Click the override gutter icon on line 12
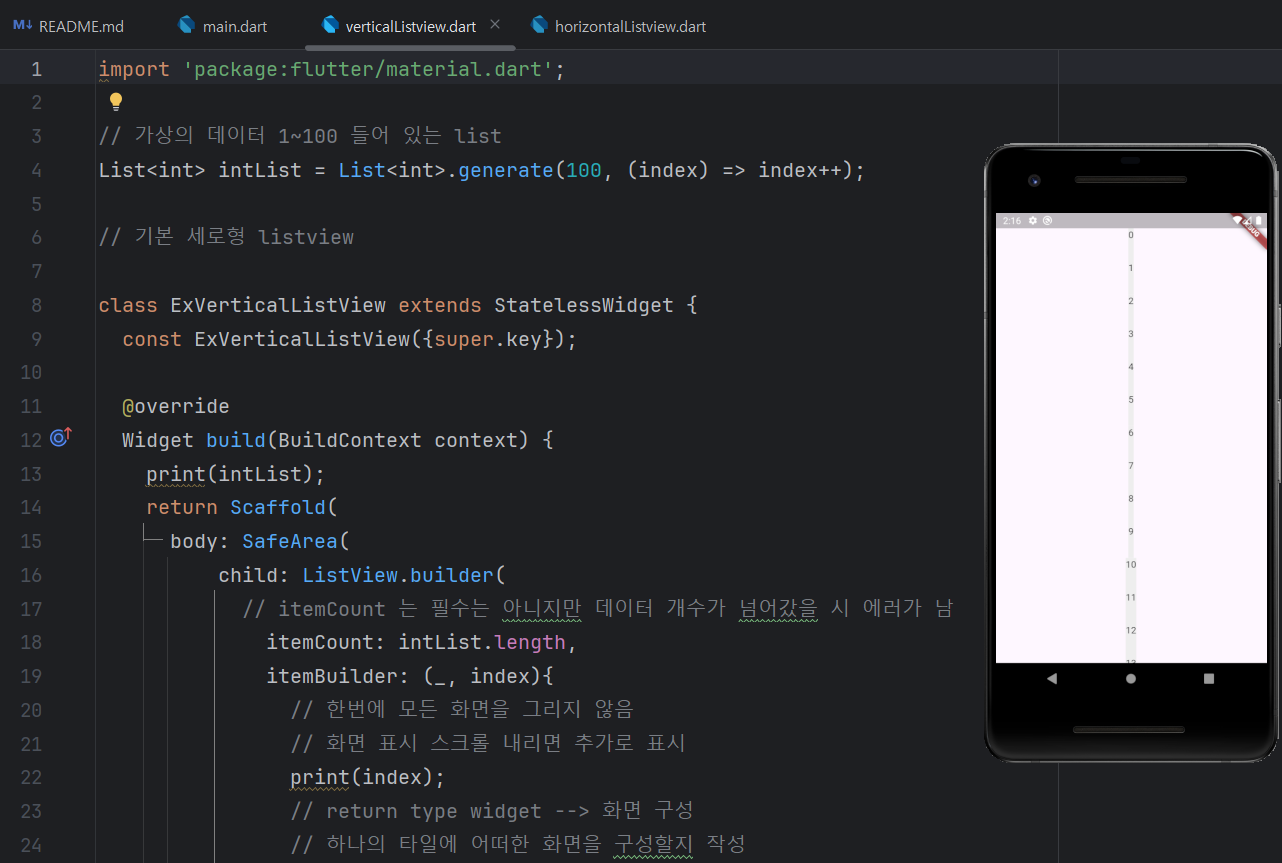The width and height of the screenshot is (1282, 863). coord(61,438)
